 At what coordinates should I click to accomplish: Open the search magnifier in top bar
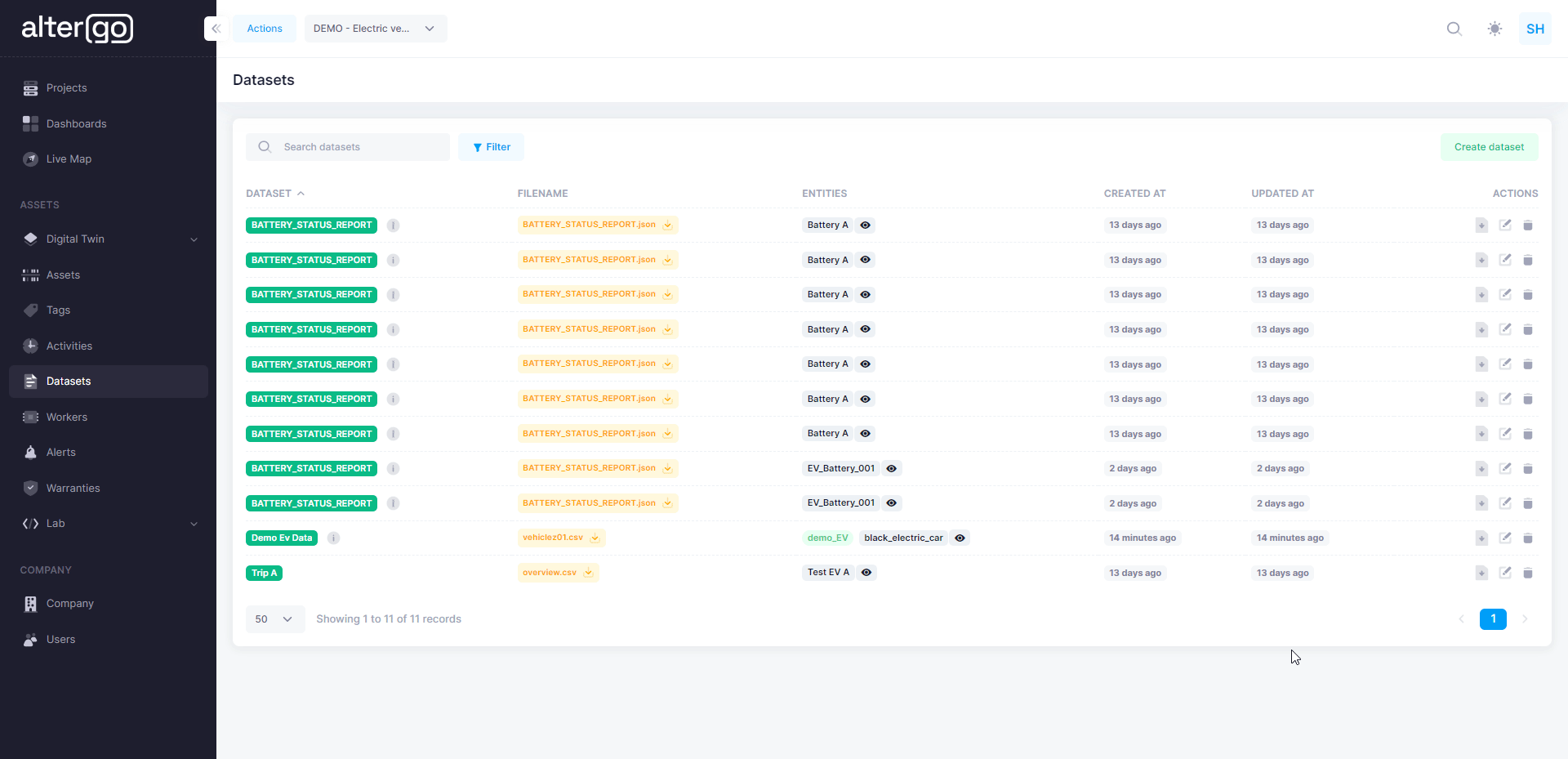(1454, 29)
